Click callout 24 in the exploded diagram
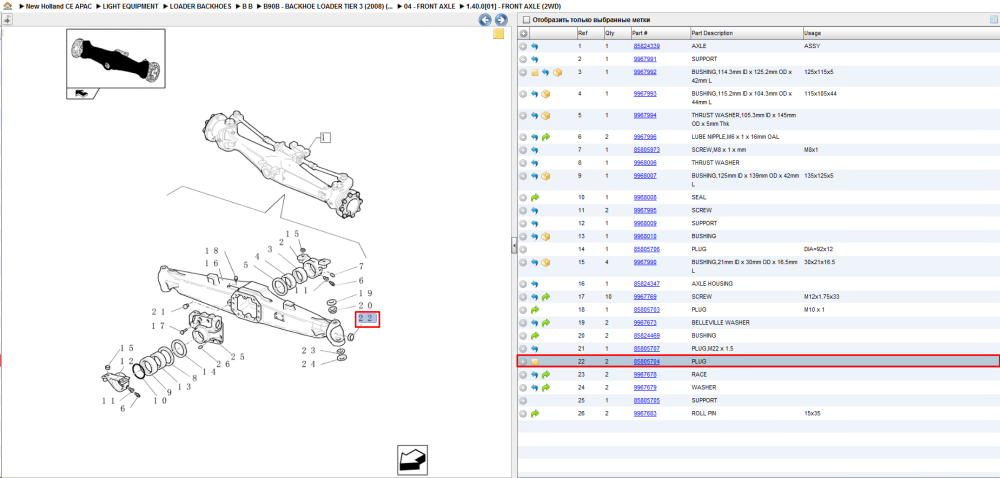Image resolution: width=1000 pixels, height=478 pixels. [x=309, y=365]
